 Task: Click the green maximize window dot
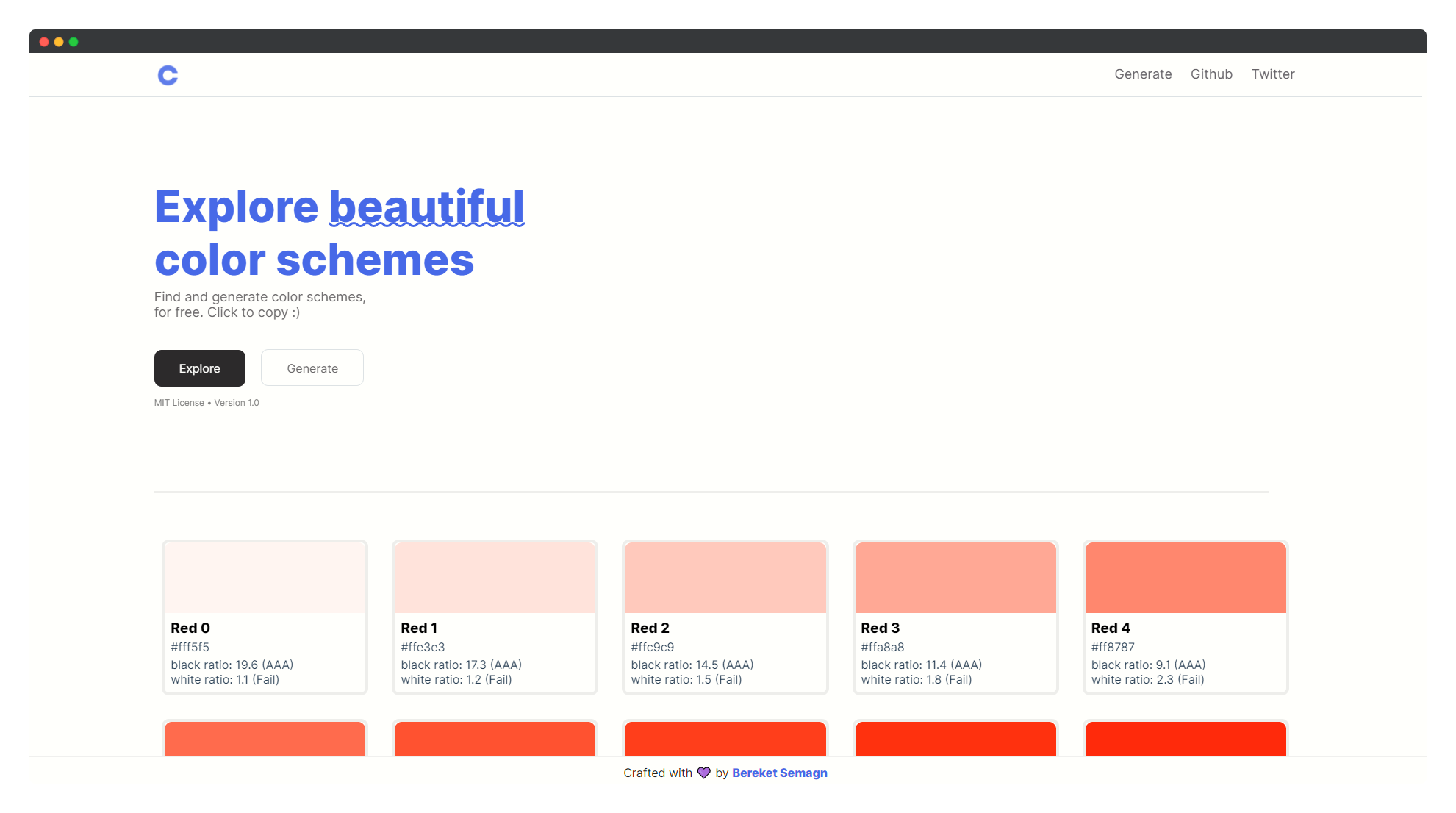click(x=73, y=42)
